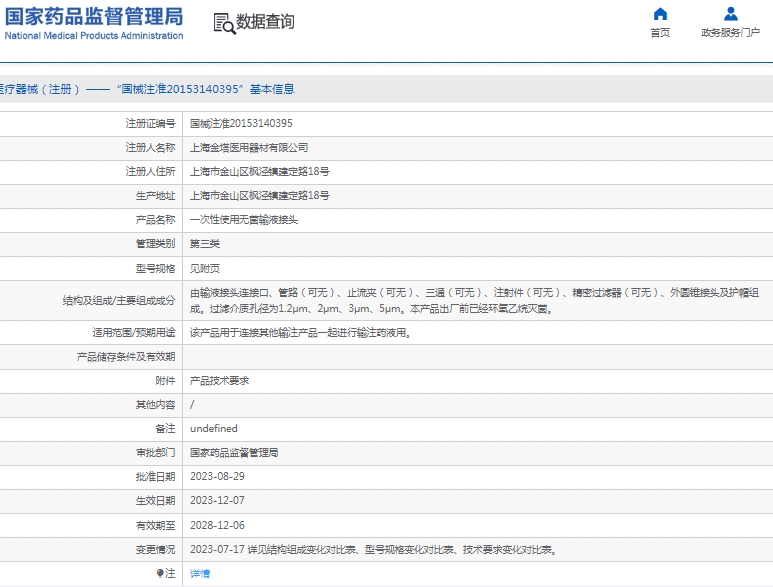
Task: Select the 备注 label
Action: [165, 429]
